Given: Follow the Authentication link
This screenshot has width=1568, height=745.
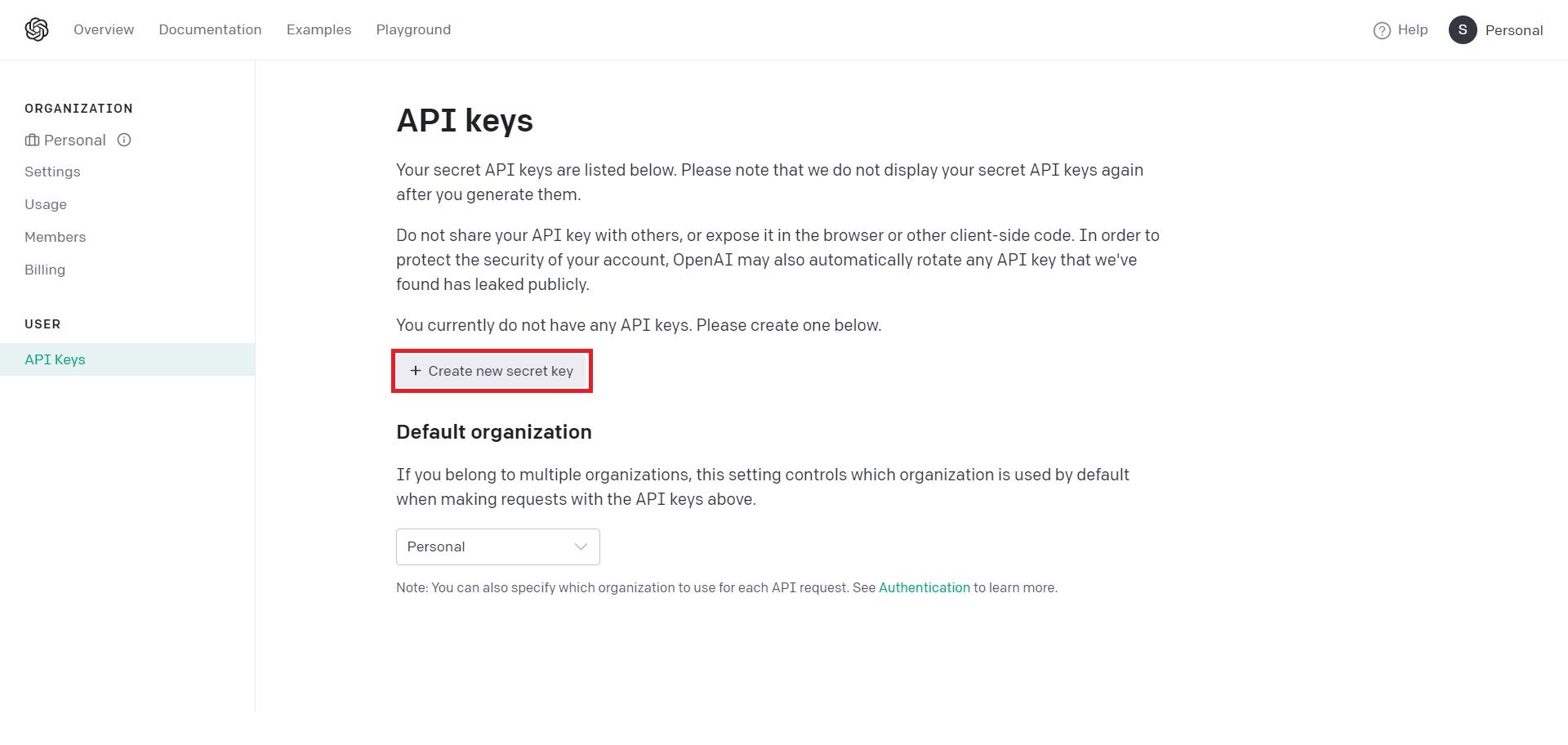Looking at the screenshot, I should click(924, 588).
